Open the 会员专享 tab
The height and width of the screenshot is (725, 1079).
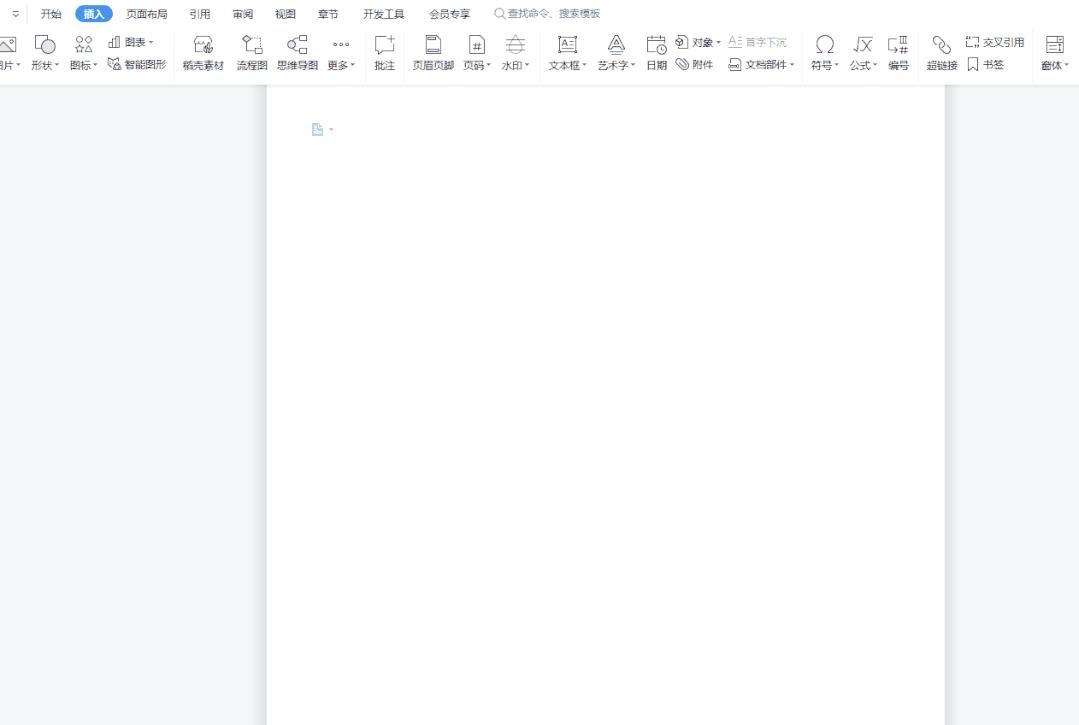(x=450, y=14)
